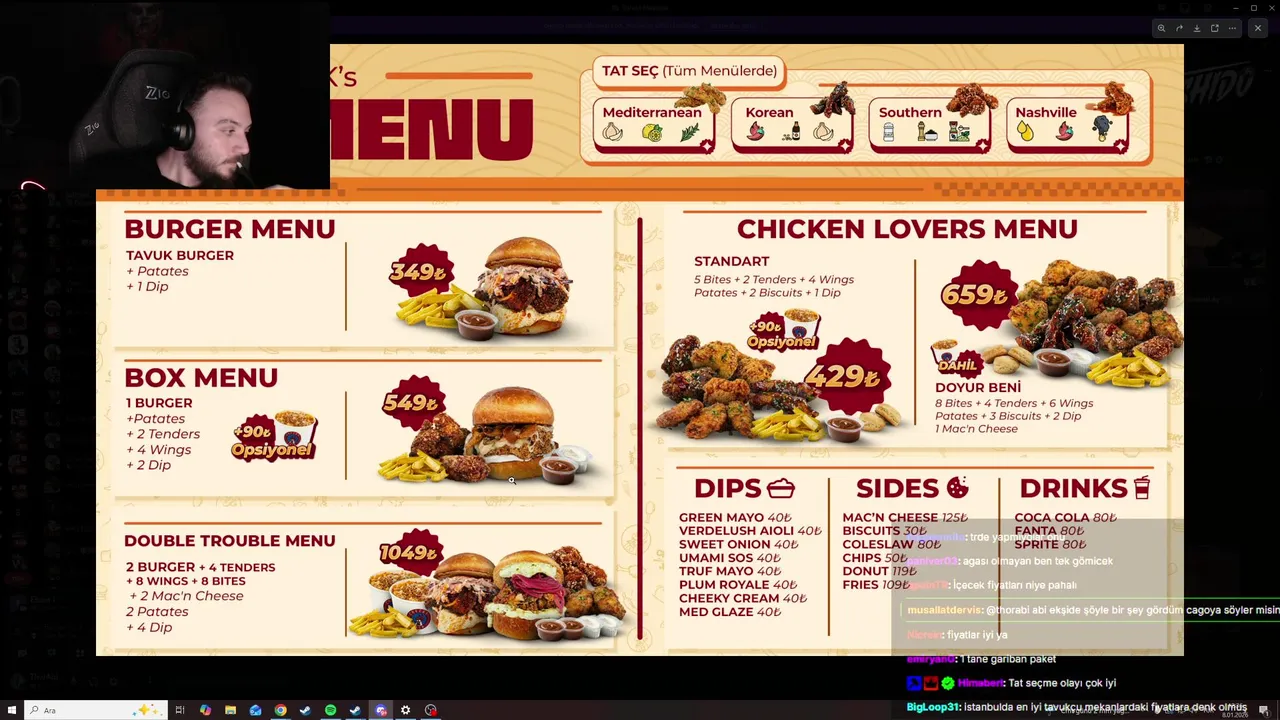Click the 'TAT SEÇ (Tüm Menülerde)' label
The height and width of the screenshot is (720, 1280).
coord(689,71)
